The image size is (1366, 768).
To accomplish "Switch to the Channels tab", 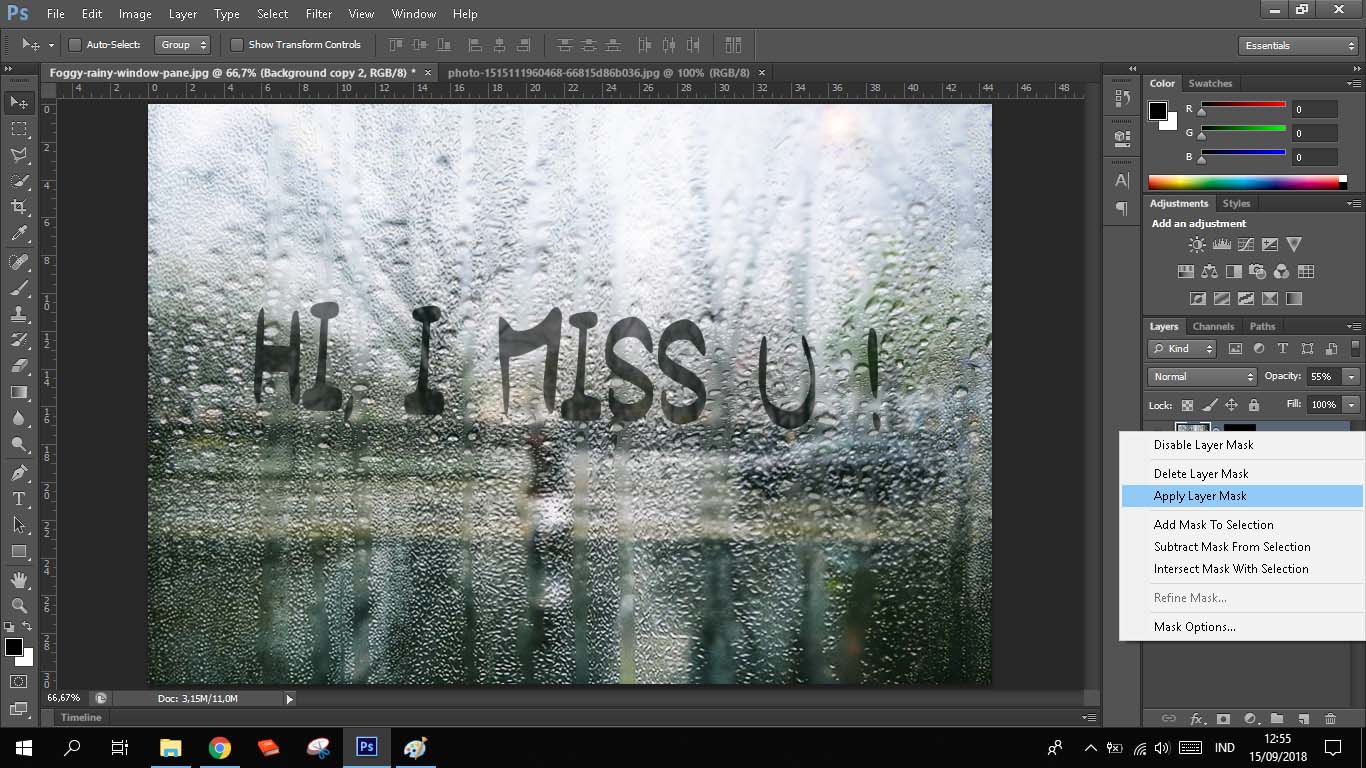I will pyautogui.click(x=1213, y=326).
